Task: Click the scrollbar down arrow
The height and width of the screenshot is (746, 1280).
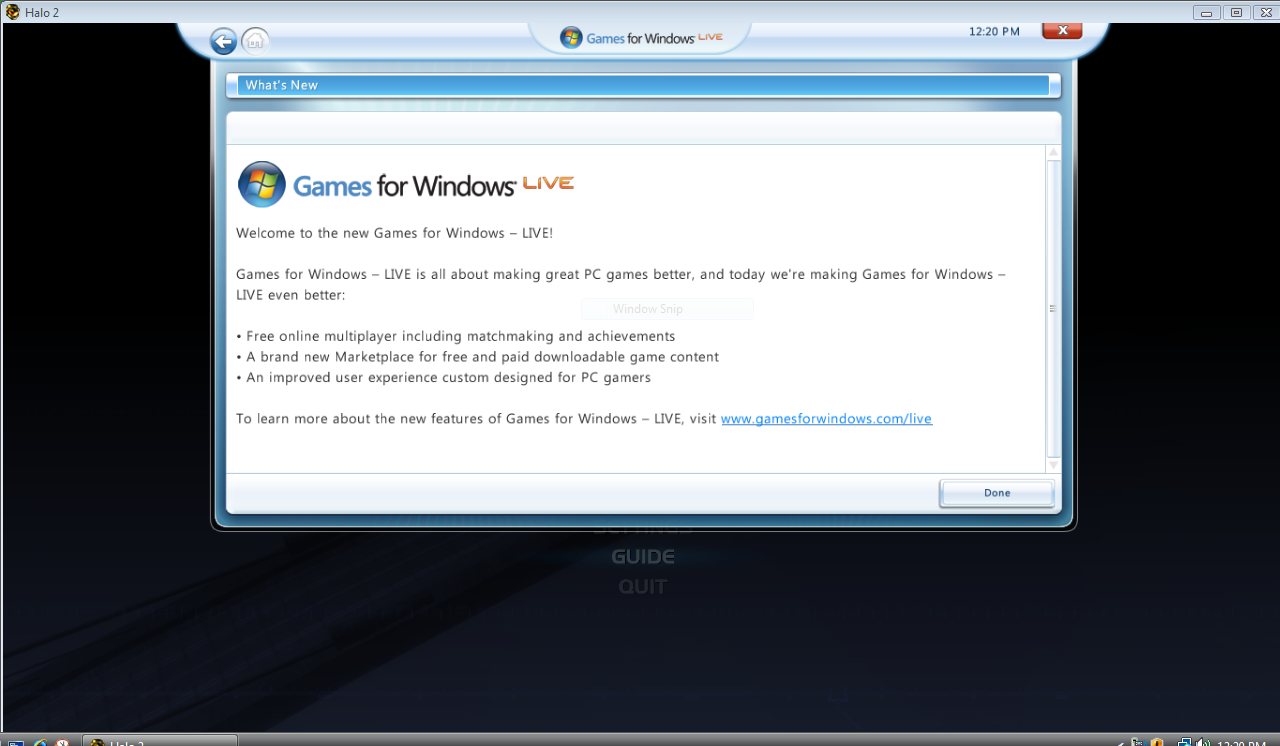Action: [x=1053, y=463]
